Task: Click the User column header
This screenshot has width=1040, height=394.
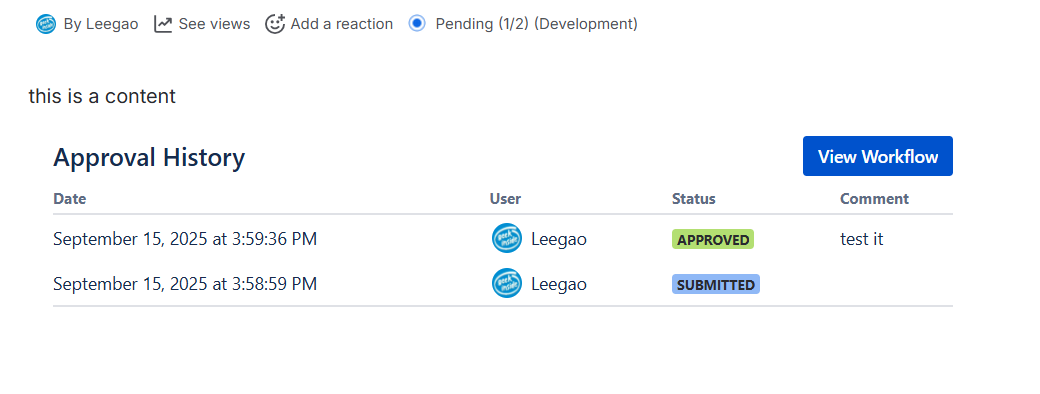Action: tap(505, 198)
